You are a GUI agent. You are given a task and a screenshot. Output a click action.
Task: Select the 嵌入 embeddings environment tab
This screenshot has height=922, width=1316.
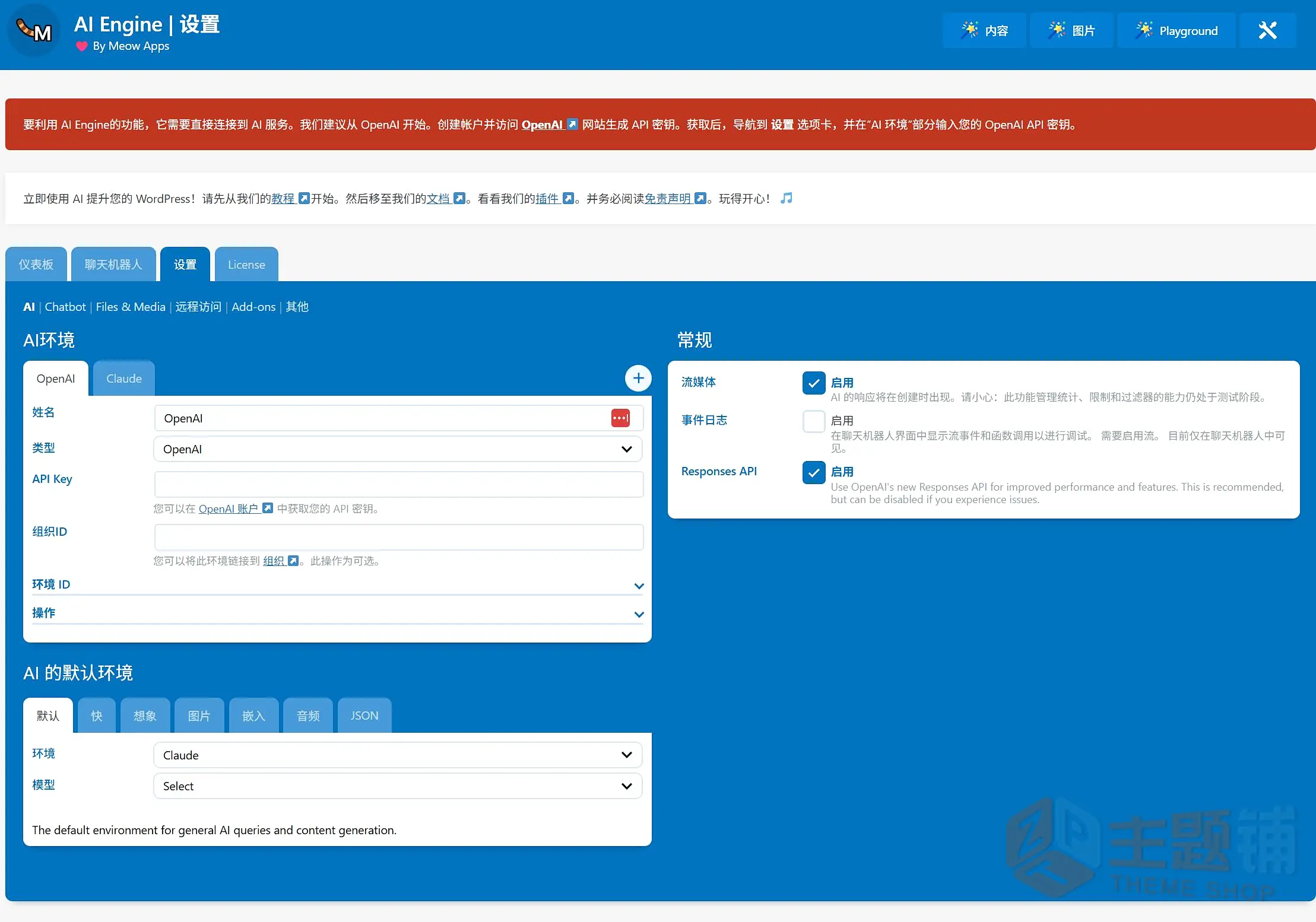point(253,716)
